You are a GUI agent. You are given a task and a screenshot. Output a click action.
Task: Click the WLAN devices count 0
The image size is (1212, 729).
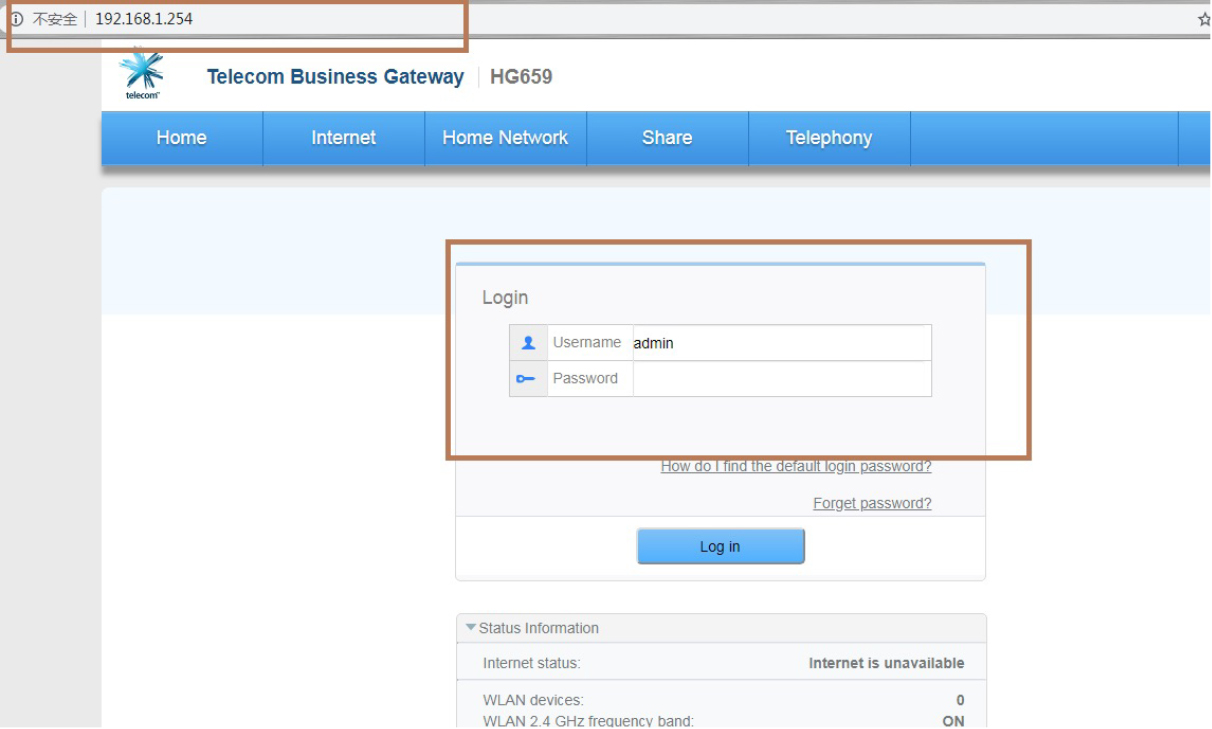(x=961, y=700)
